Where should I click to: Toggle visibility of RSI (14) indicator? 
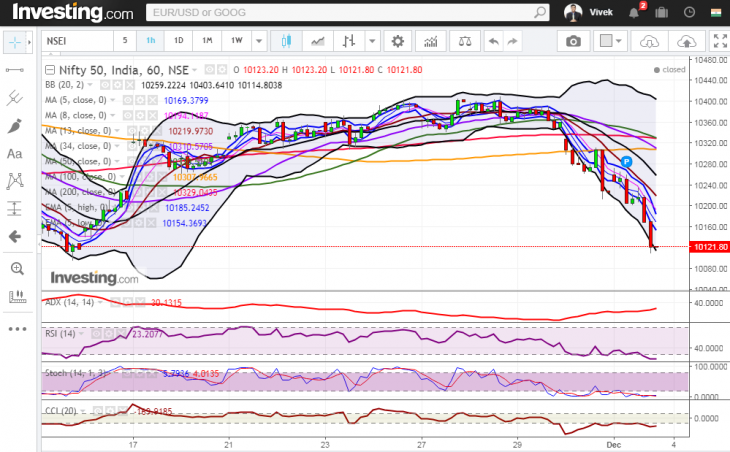coord(96,334)
